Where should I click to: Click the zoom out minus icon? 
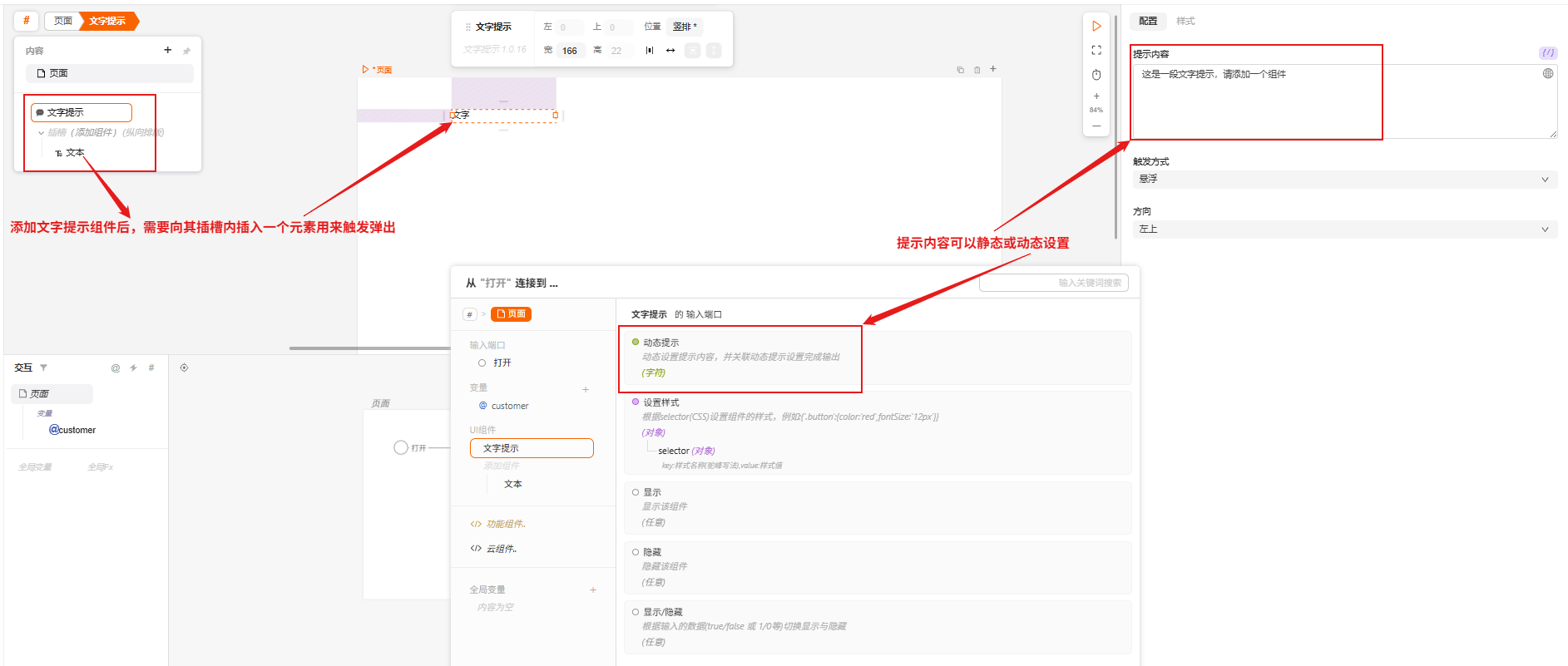(1096, 126)
